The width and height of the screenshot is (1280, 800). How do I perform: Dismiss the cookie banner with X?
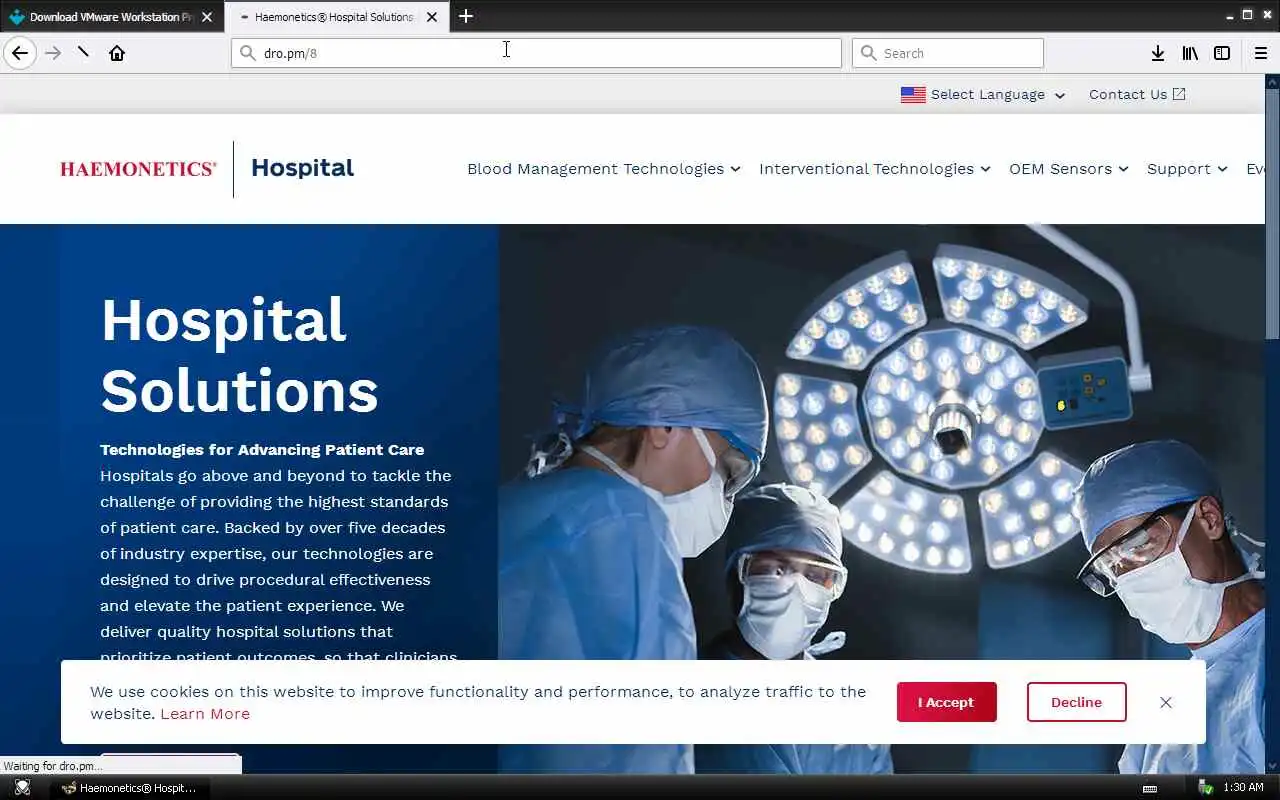pyautogui.click(x=1166, y=702)
